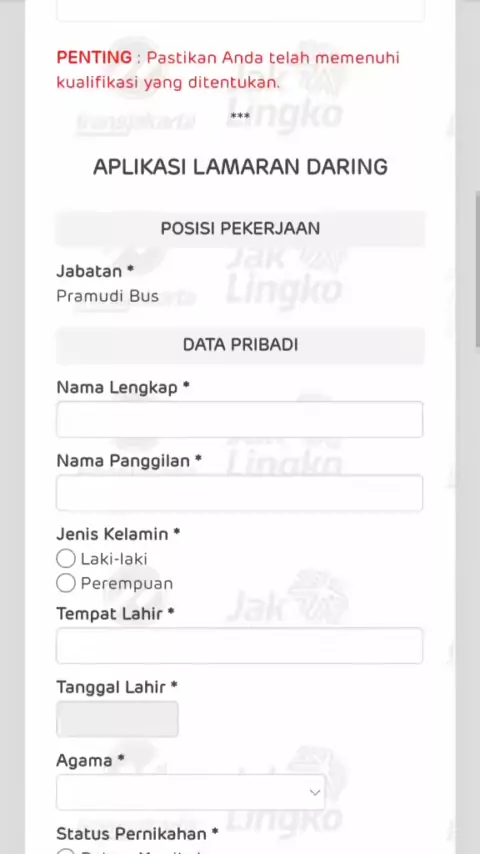The height and width of the screenshot is (854, 480).
Task: Open the Tanggal Lahir date field
Action: [x=117, y=719]
